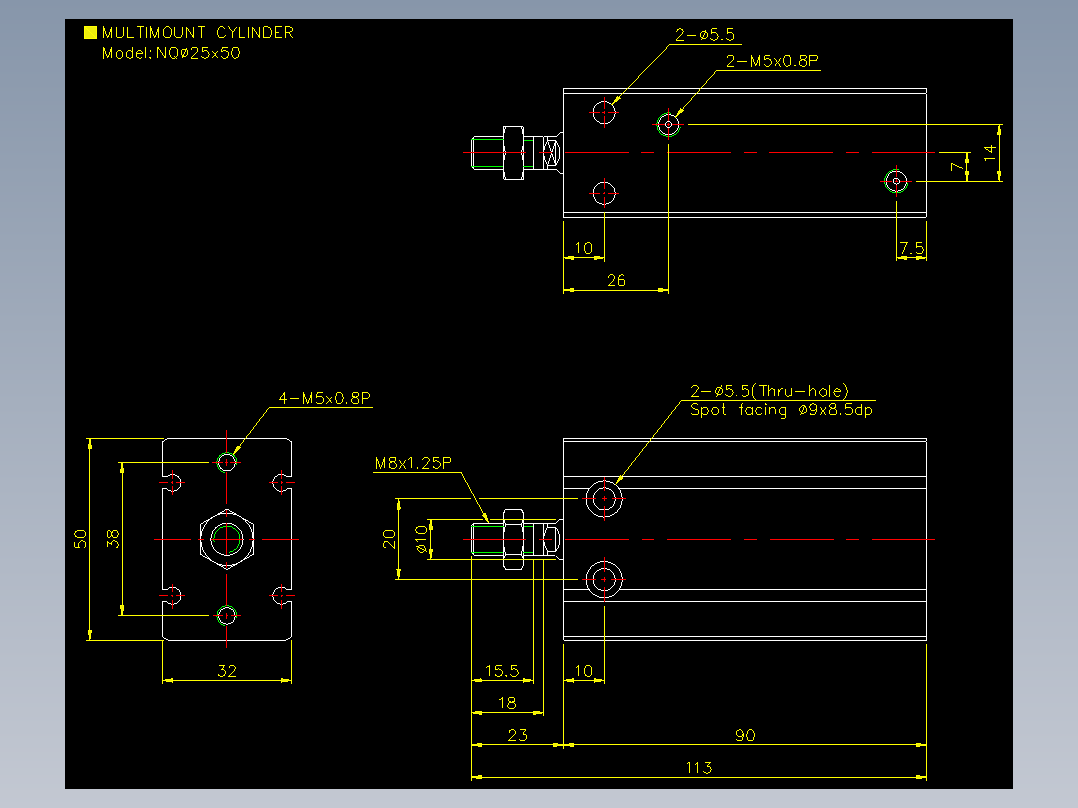Select the "38" vertical dimension
The height and width of the screenshot is (808, 1078).
113,538
